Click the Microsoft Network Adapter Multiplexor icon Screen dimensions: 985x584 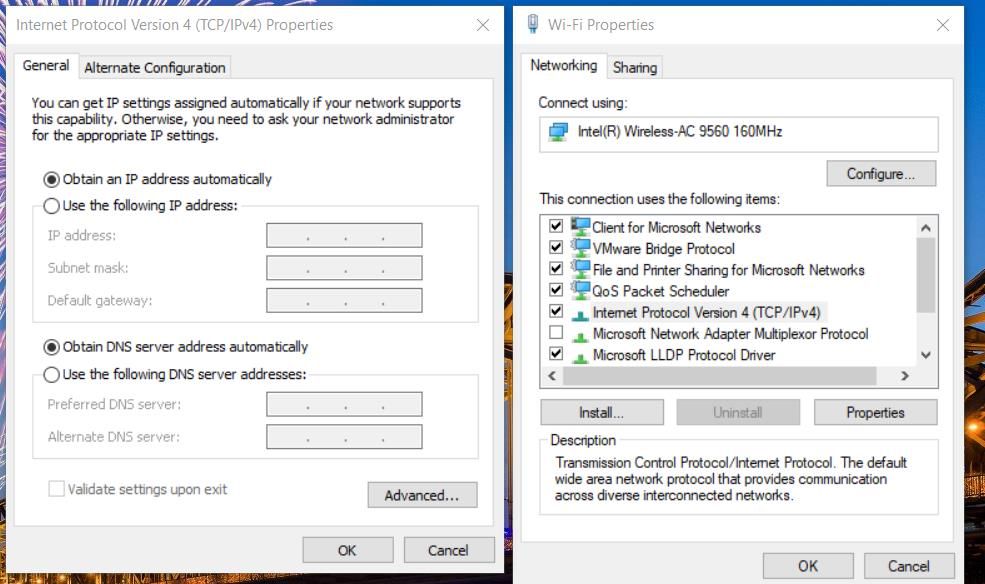point(580,336)
